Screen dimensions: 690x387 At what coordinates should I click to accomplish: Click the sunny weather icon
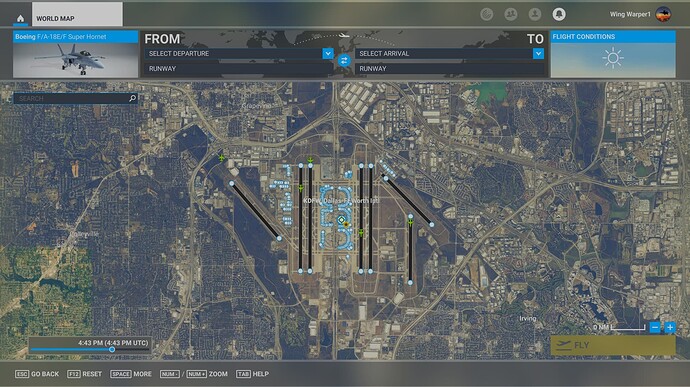tap(613, 58)
